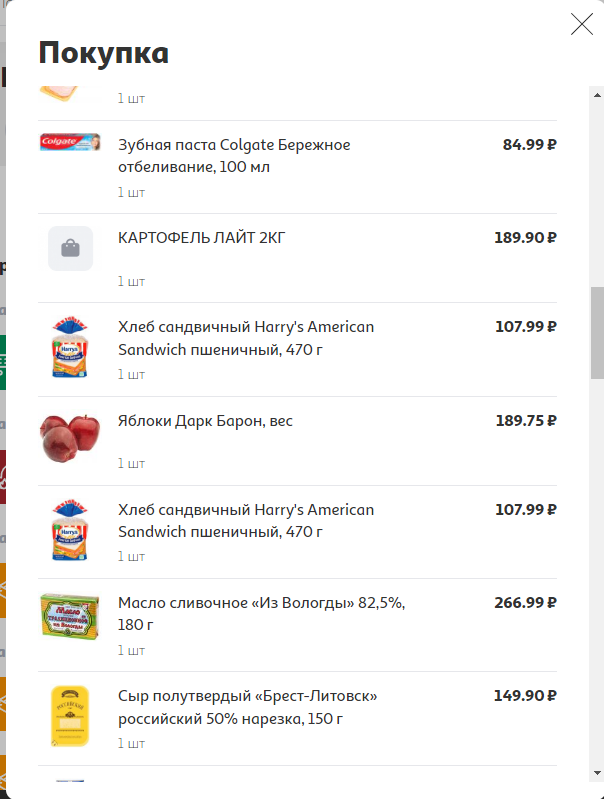Click the Брест-Литовск cheese package image
Viewport: 604px width, 799px height.
click(70, 716)
